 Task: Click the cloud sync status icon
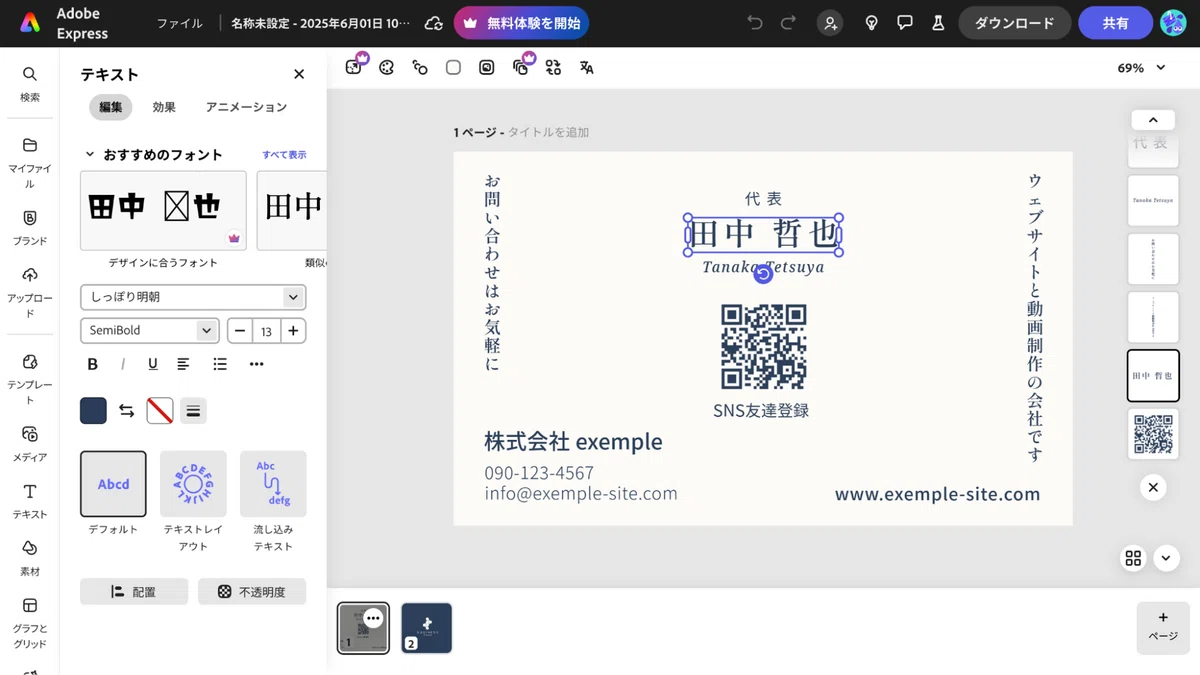tap(433, 23)
